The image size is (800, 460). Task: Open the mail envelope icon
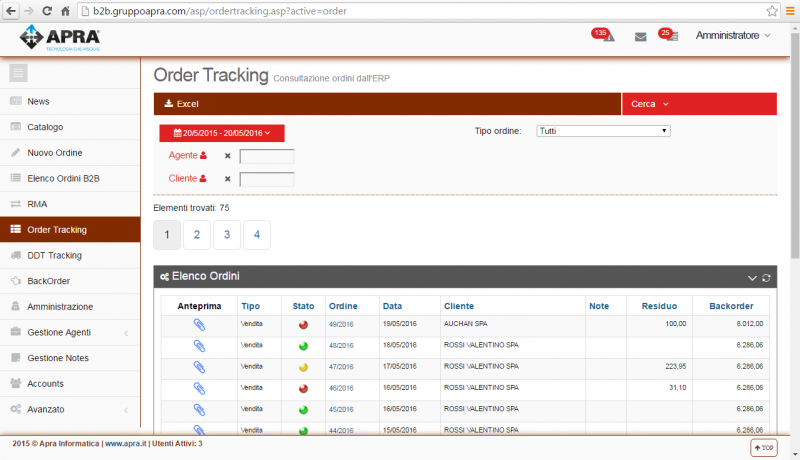[640, 37]
